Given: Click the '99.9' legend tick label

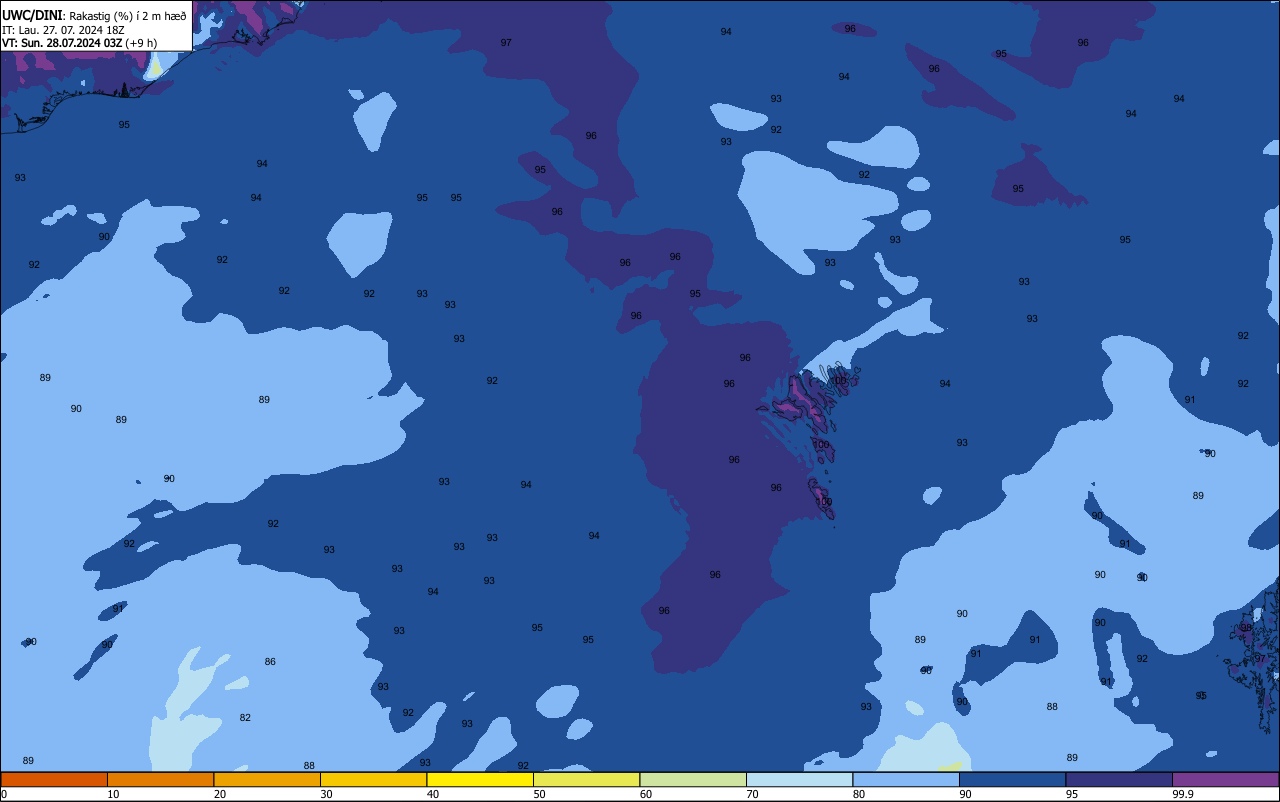Looking at the screenshot, I should pos(1183,794).
